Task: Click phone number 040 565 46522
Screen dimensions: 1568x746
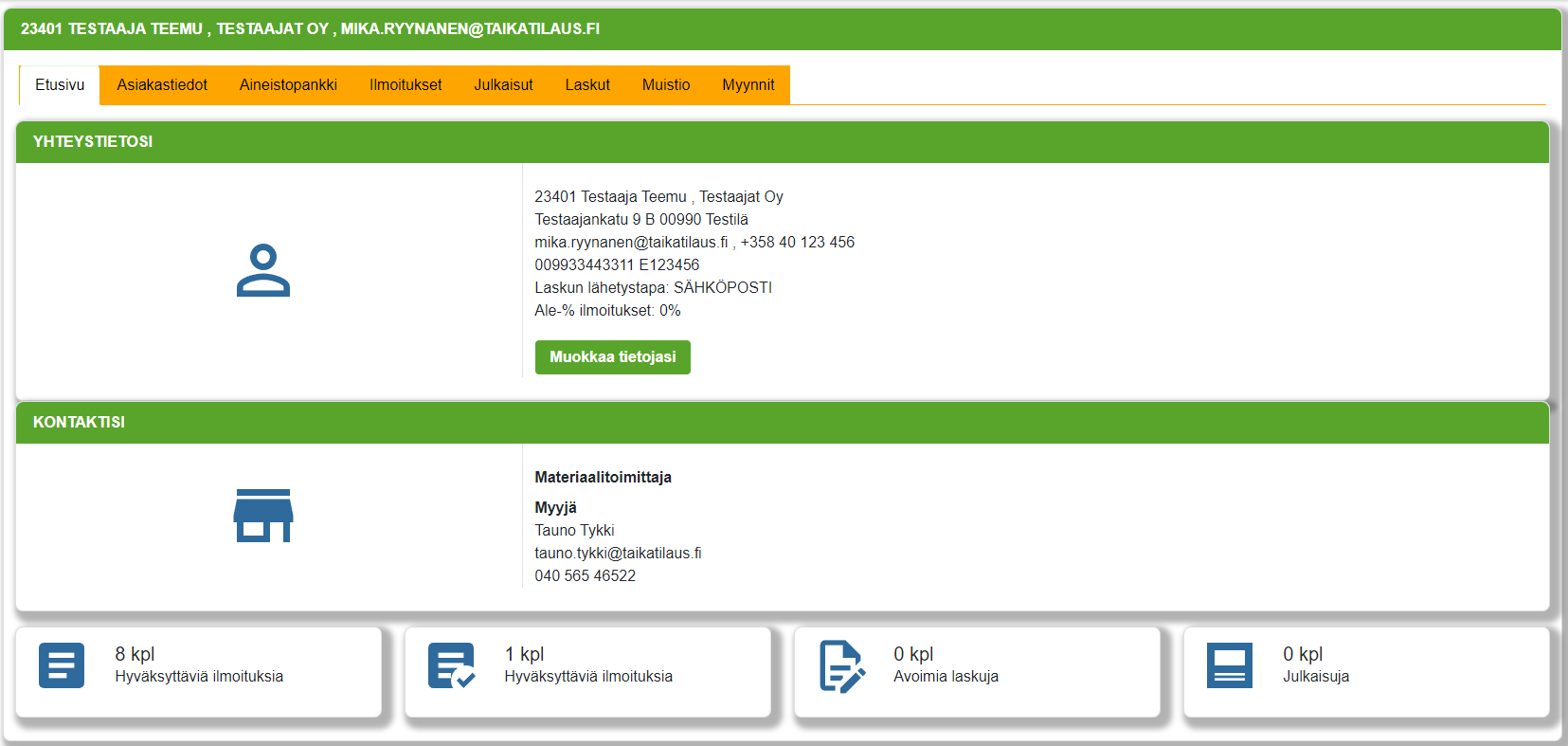Action: pyautogui.click(x=585, y=576)
